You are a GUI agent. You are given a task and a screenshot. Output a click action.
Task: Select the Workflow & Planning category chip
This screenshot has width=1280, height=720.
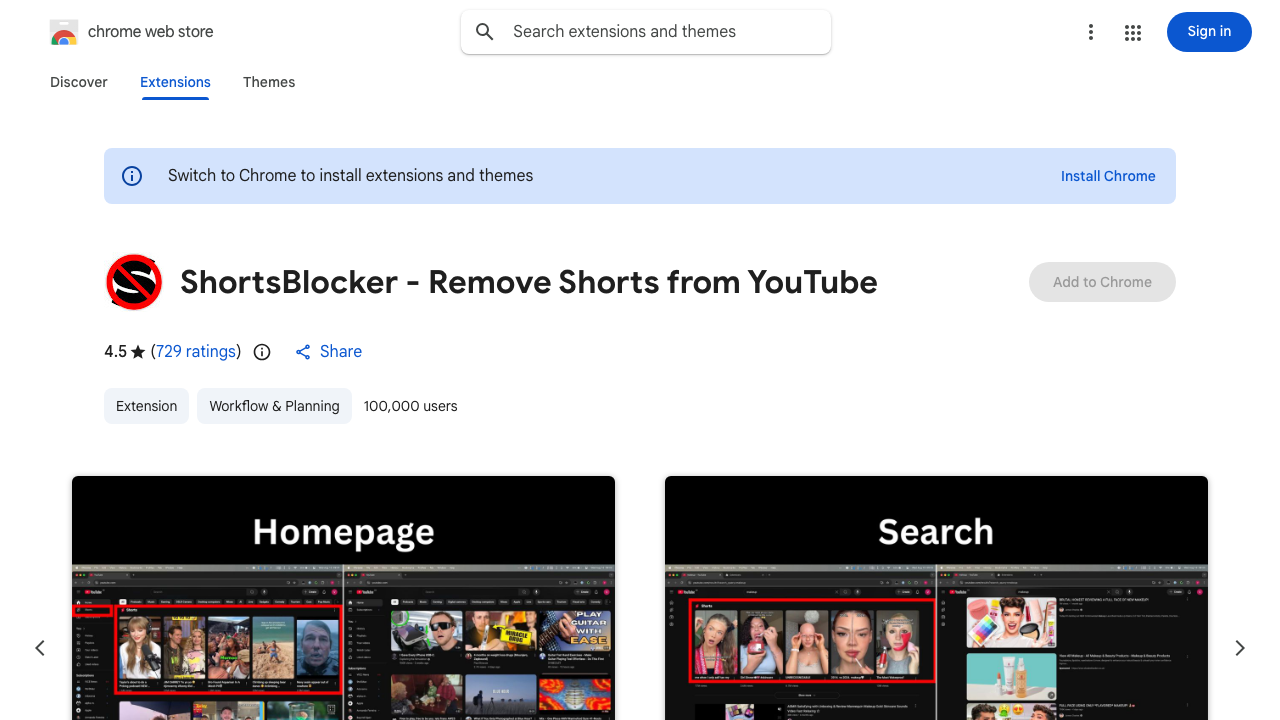[274, 406]
